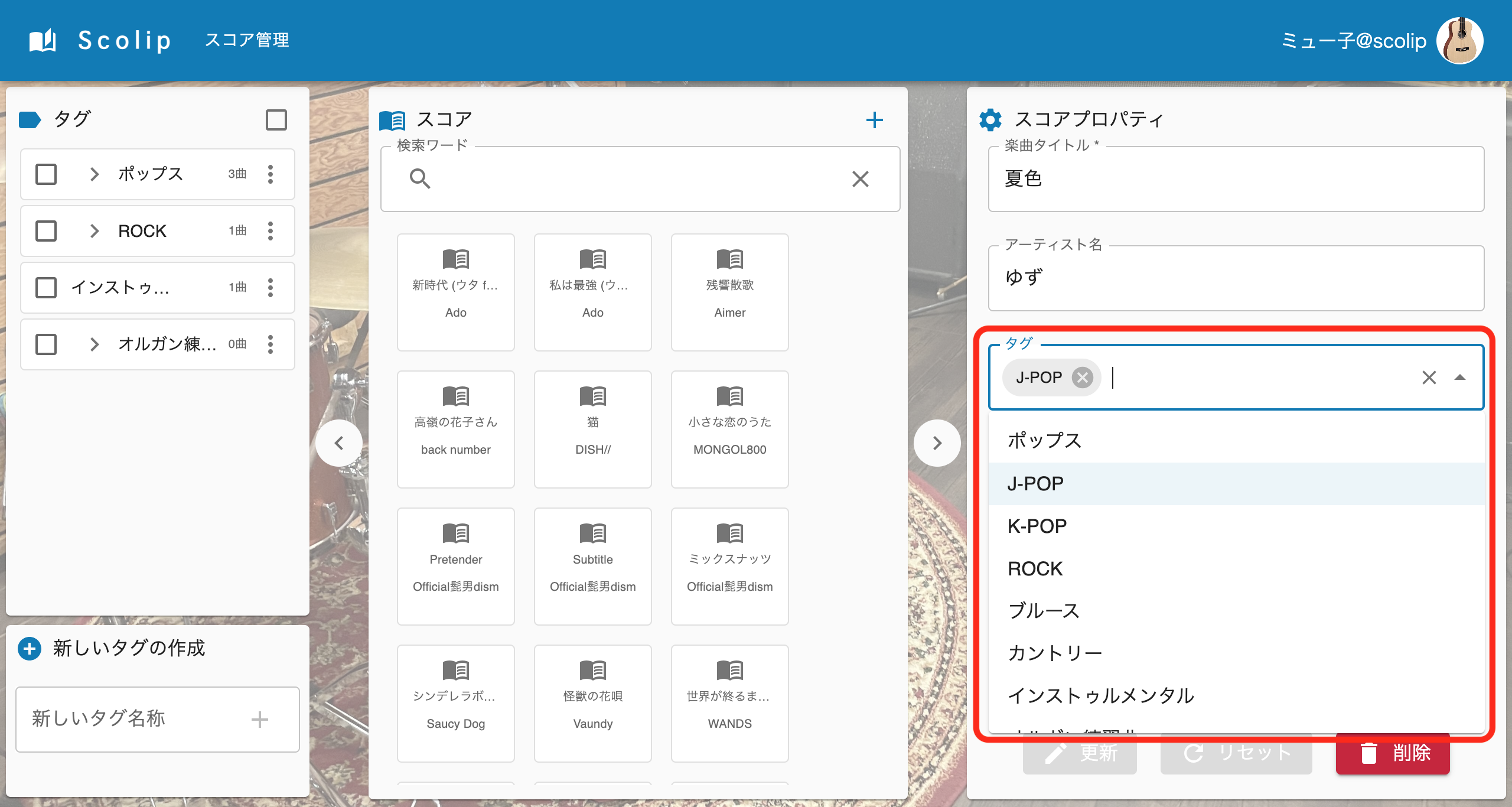Select the ミックスナッツ score card
Viewport: 1512px width, 807px height.
(x=729, y=566)
